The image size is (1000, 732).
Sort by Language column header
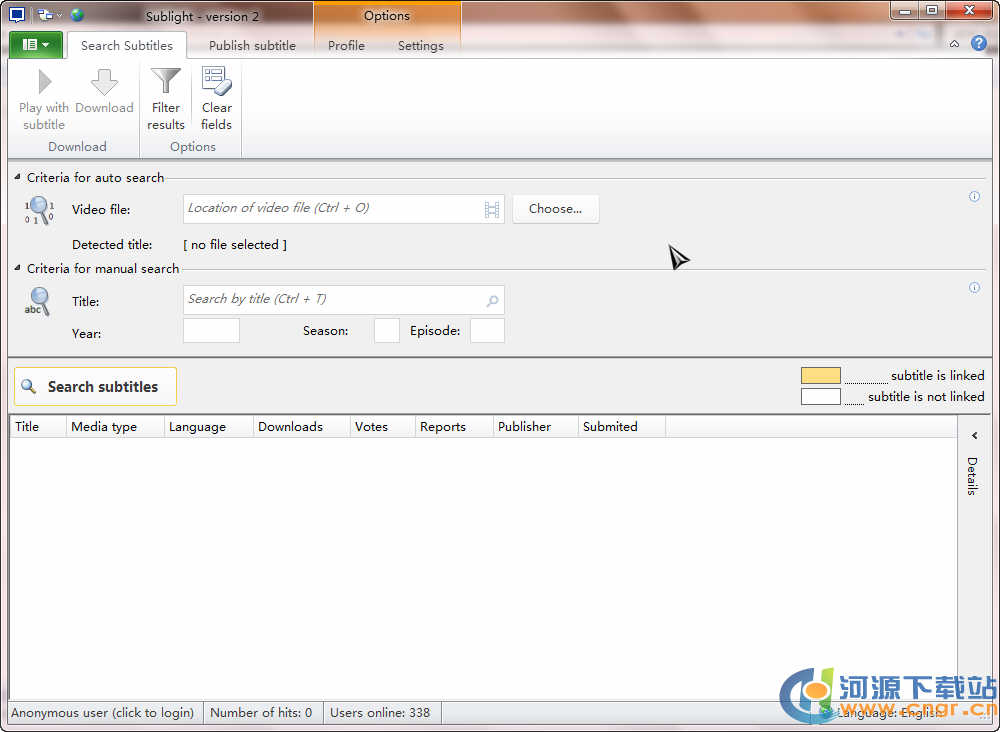tap(209, 427)
